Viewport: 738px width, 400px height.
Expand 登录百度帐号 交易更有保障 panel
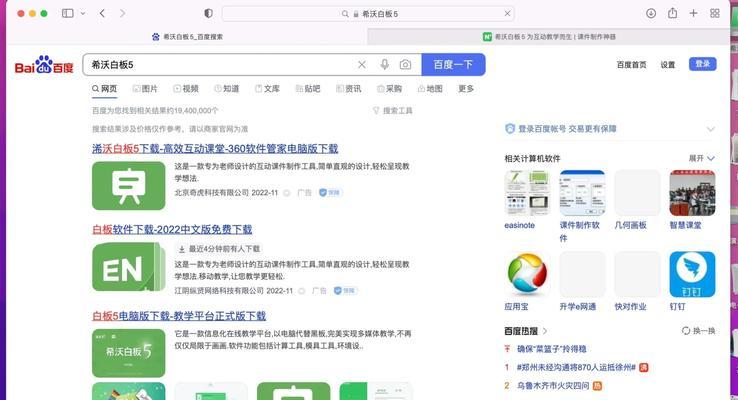pyautogui.click(x=711, y=129)
